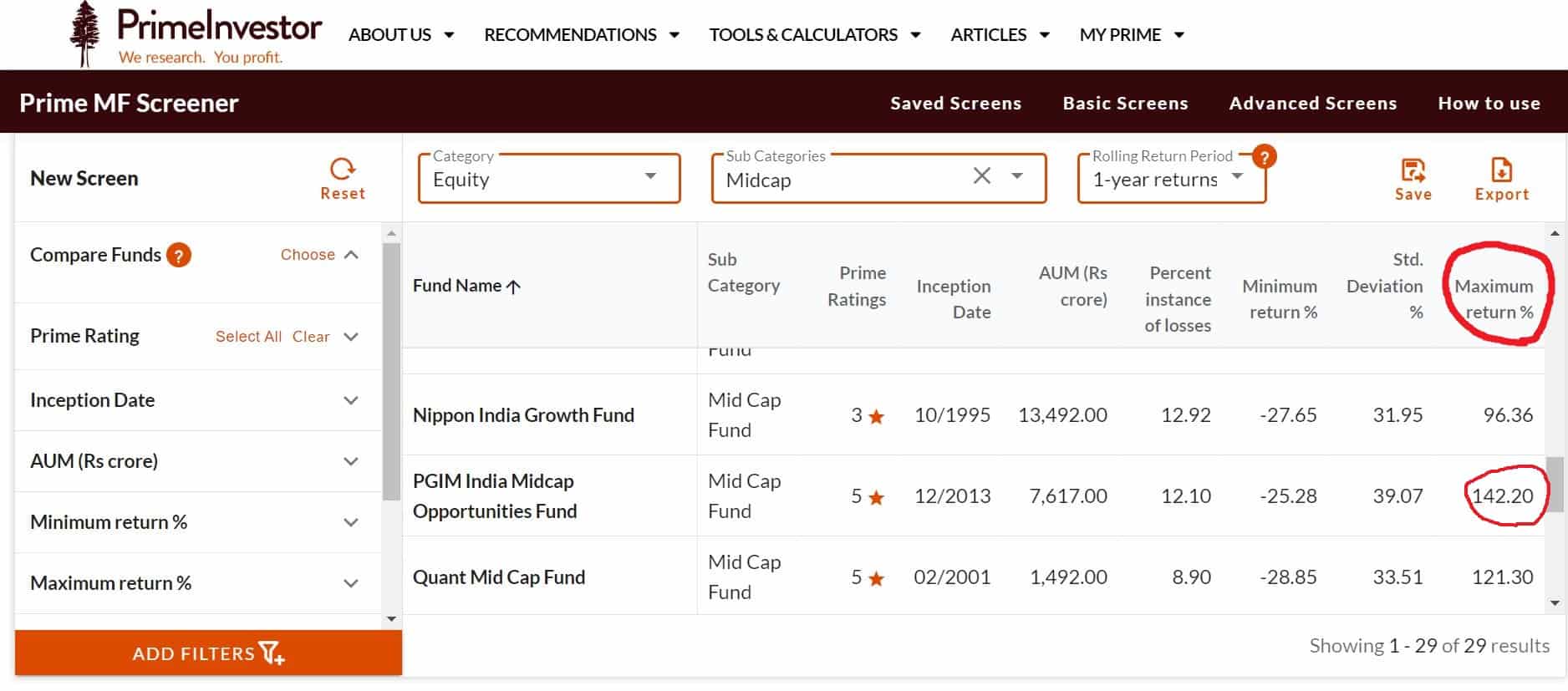Sort by Std. Deviation % column header

[1385, 286]
